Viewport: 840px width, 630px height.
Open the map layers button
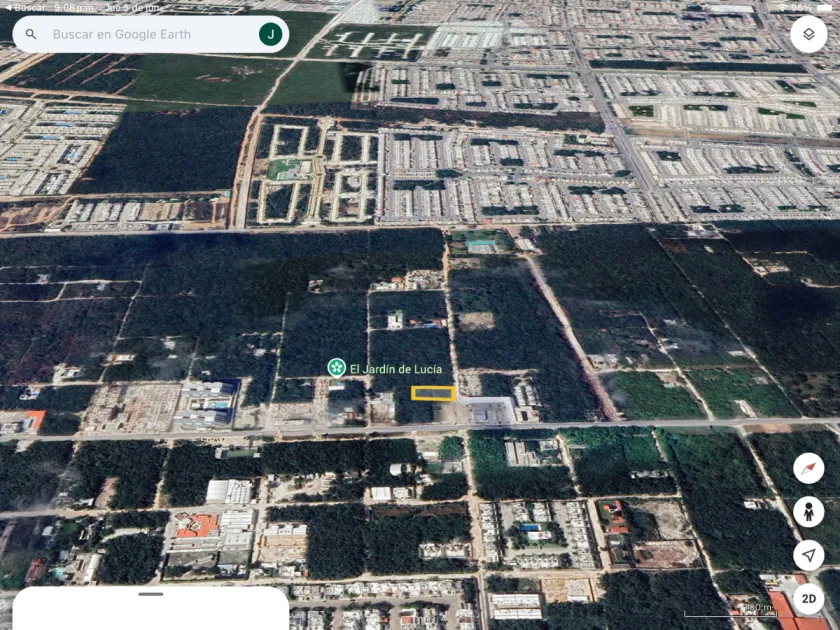tap(808, 34)
